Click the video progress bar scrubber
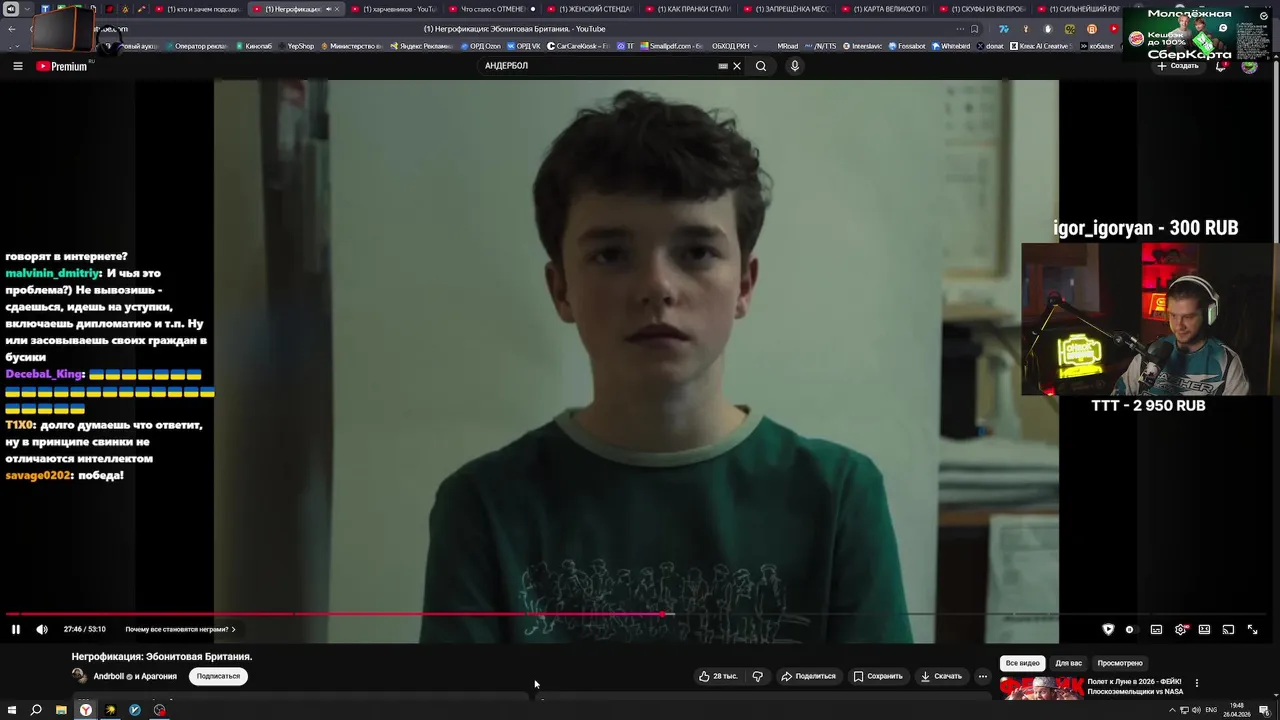This screenshot has height=720, width=1280. click(663, 614)
